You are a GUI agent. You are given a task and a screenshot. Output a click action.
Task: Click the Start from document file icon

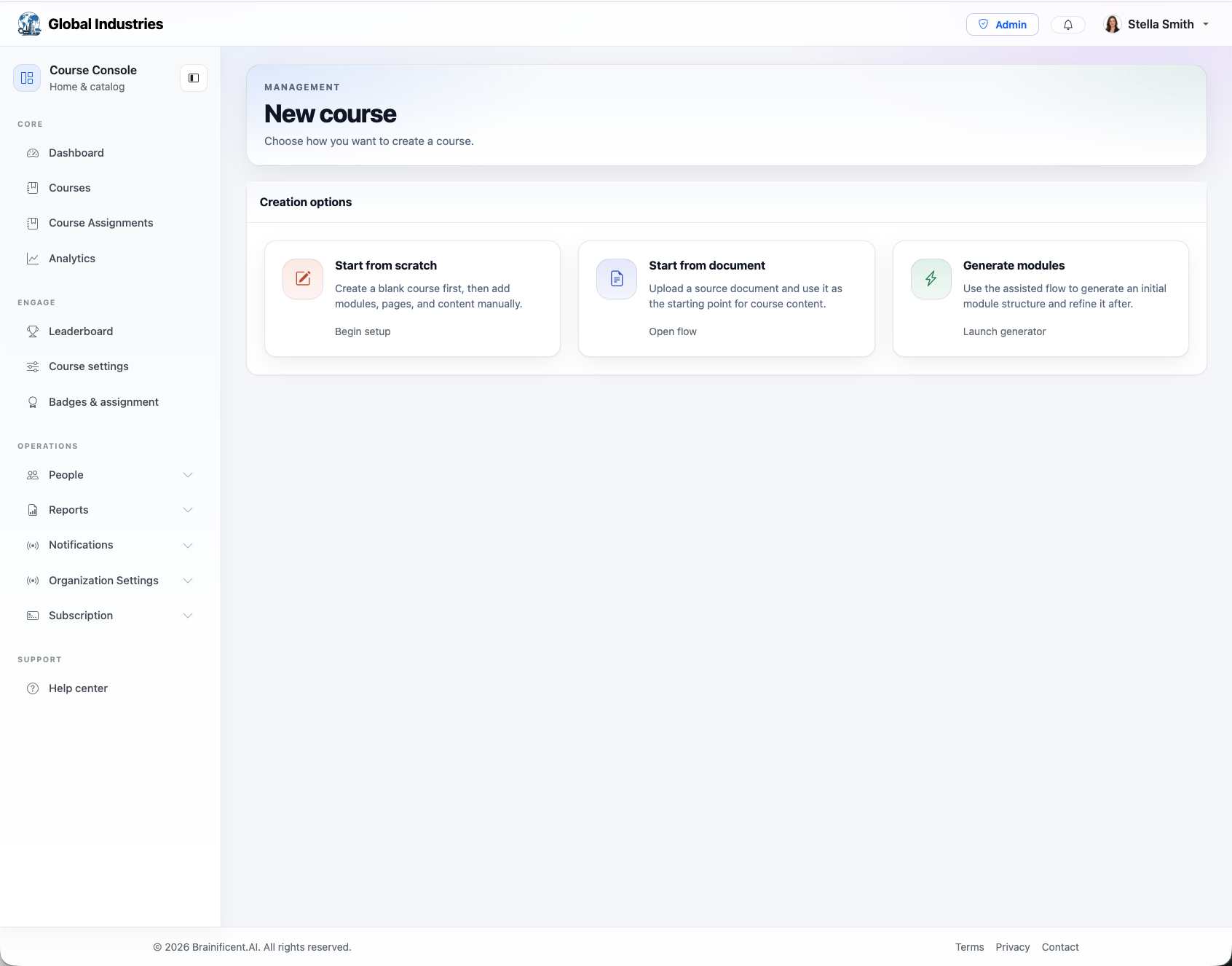click(617, 278)
